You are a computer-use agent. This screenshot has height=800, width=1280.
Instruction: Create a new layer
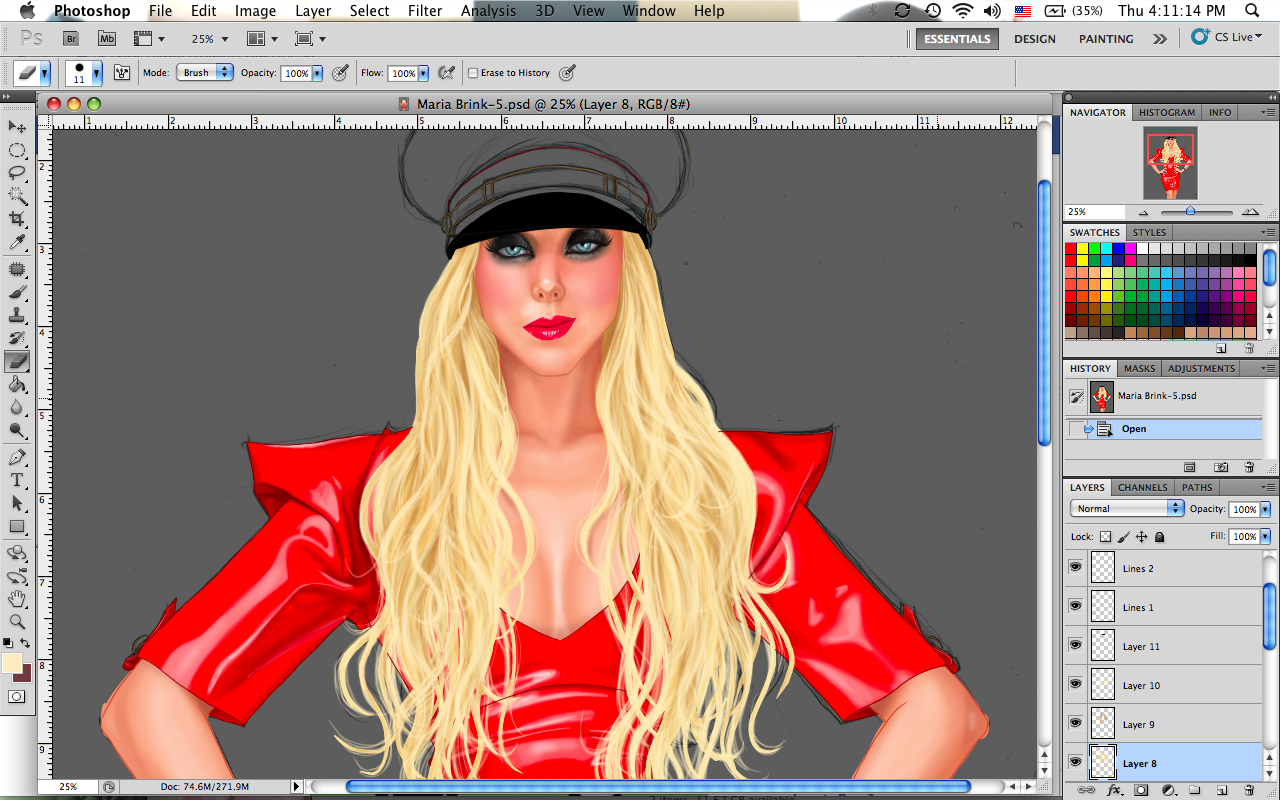pos(1221,790)
